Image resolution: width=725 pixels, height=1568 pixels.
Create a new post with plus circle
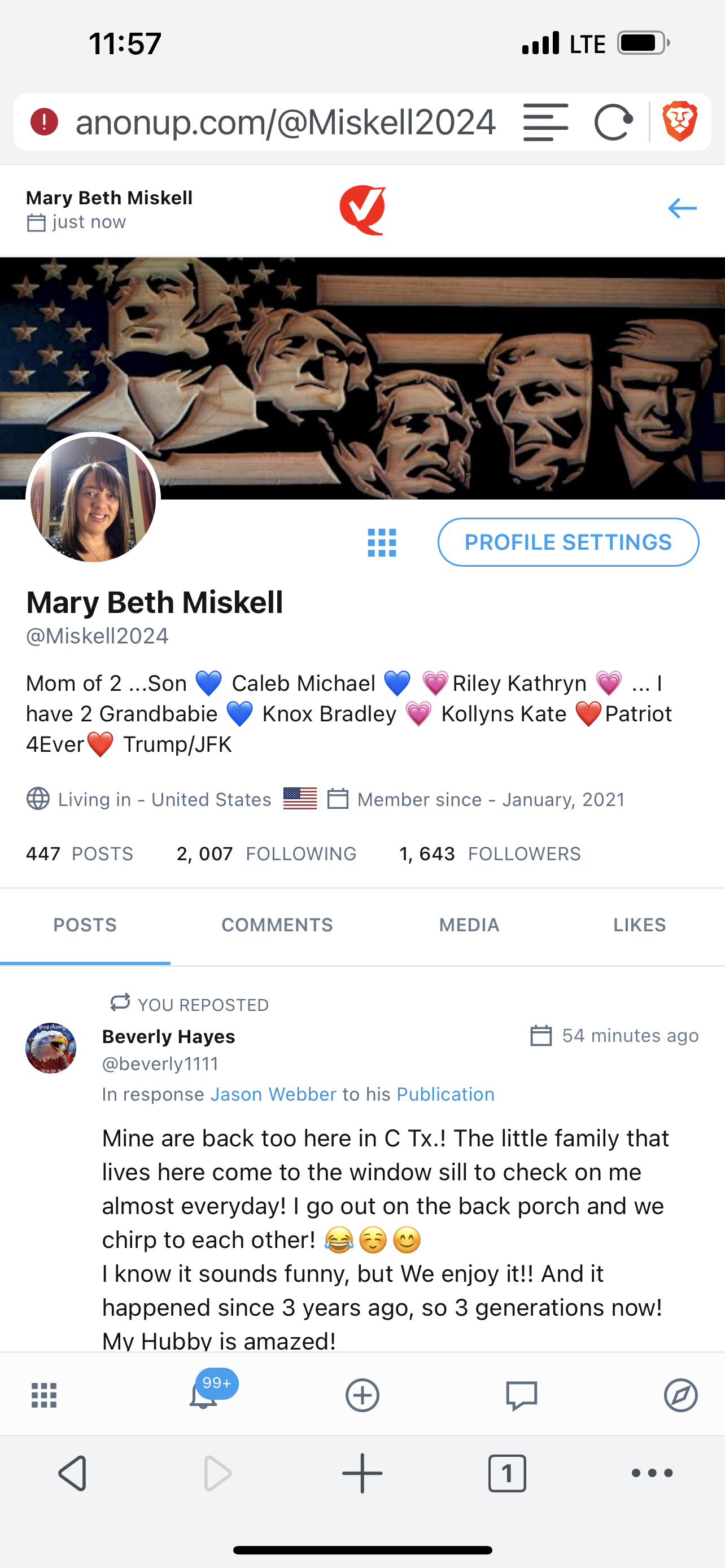click(x=362, y=1395)
